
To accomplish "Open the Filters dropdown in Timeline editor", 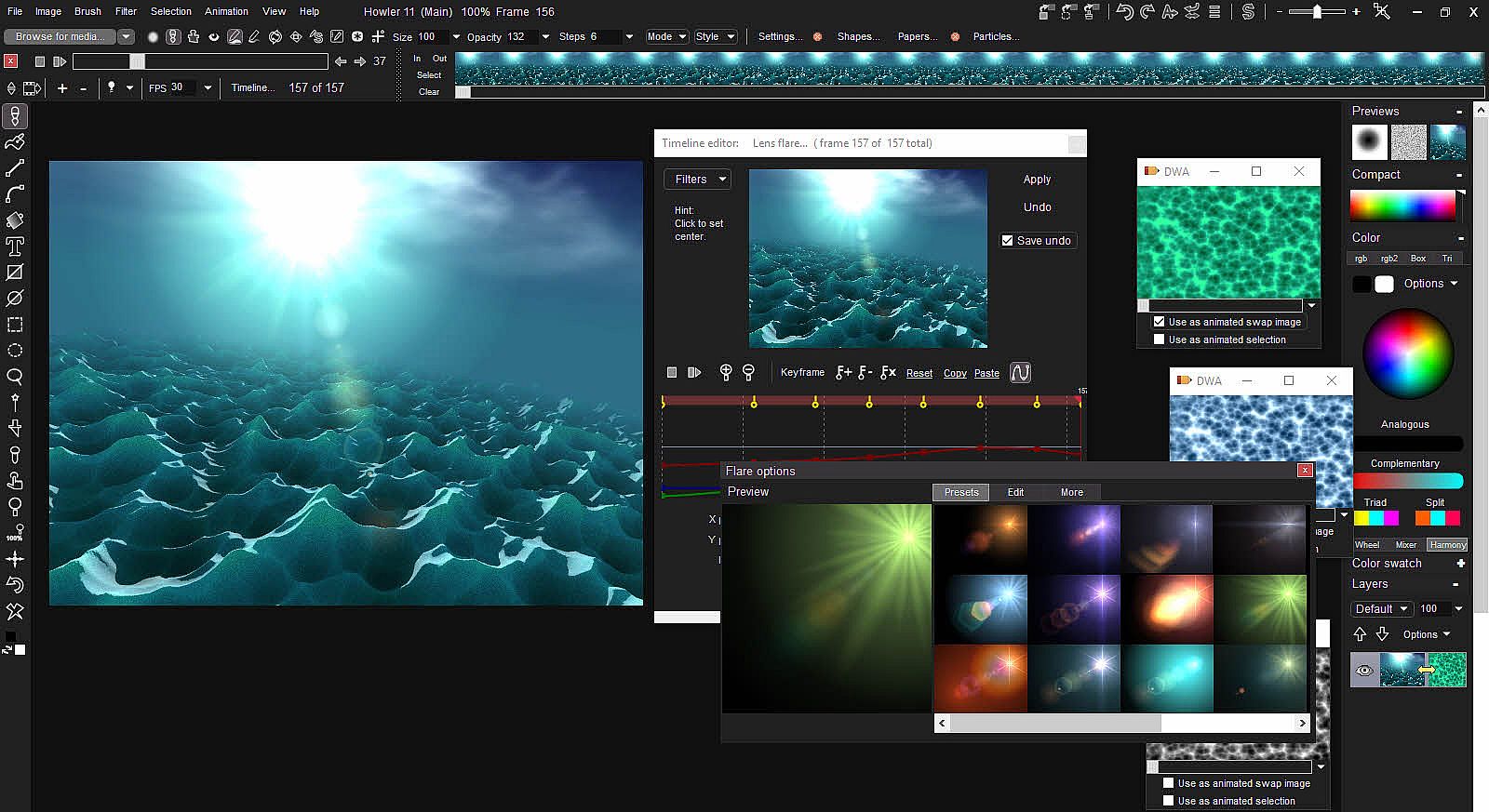I will (x=697, y=179).
